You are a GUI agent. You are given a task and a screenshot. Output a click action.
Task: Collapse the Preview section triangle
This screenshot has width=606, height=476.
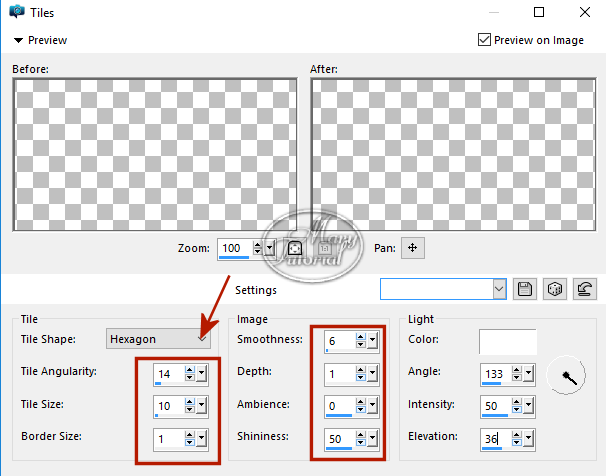18,41
